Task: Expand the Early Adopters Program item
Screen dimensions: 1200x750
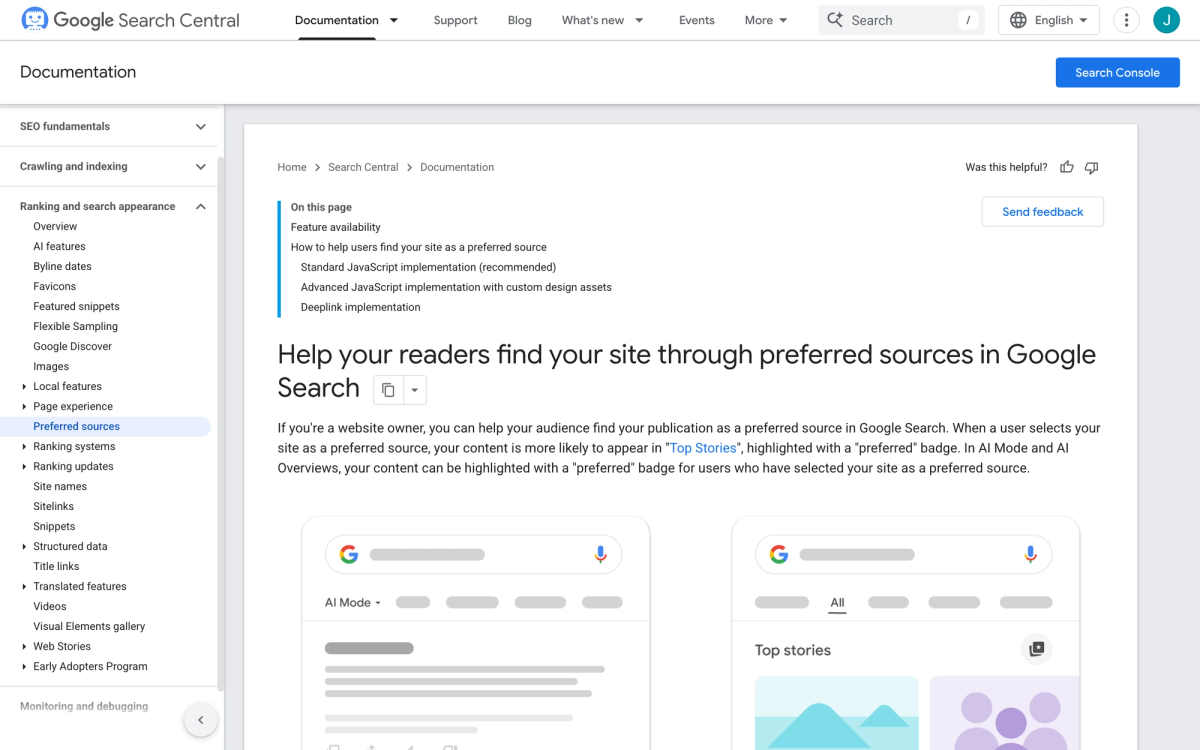Action: click(x=24, y=666)
